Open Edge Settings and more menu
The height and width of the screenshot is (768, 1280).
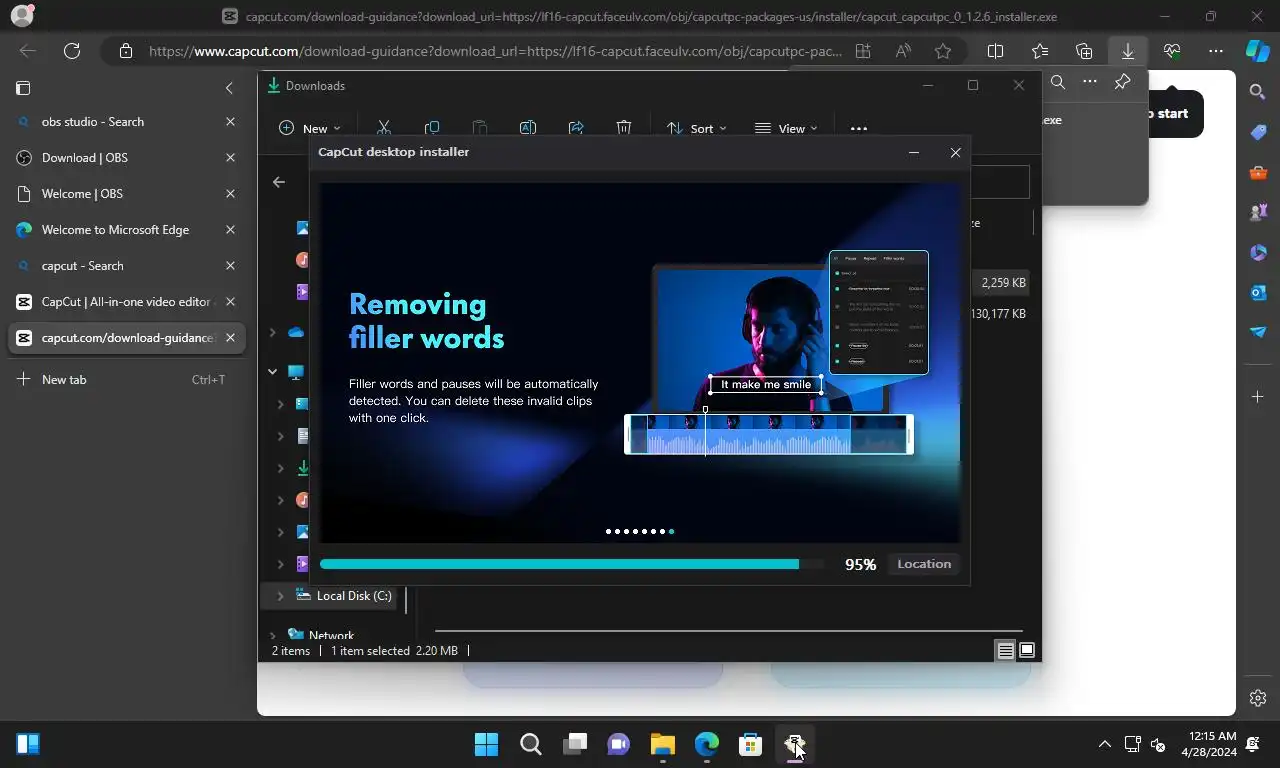(1216, 51)
